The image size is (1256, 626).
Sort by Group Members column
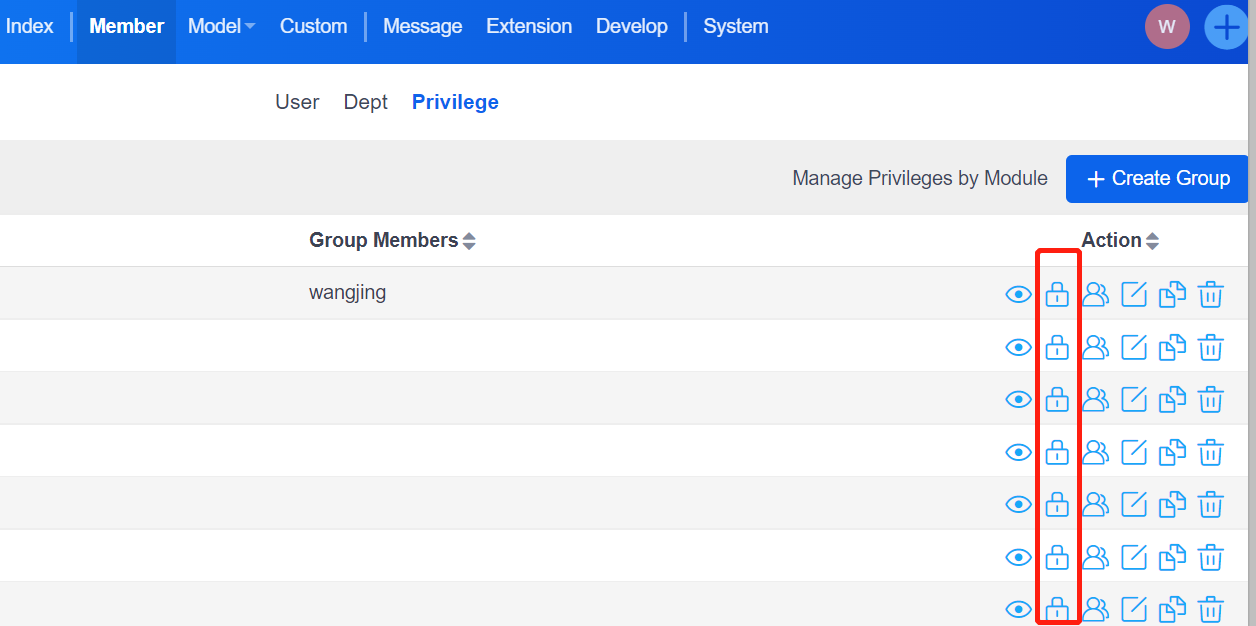pyautogui.click(x=468, y=241)
